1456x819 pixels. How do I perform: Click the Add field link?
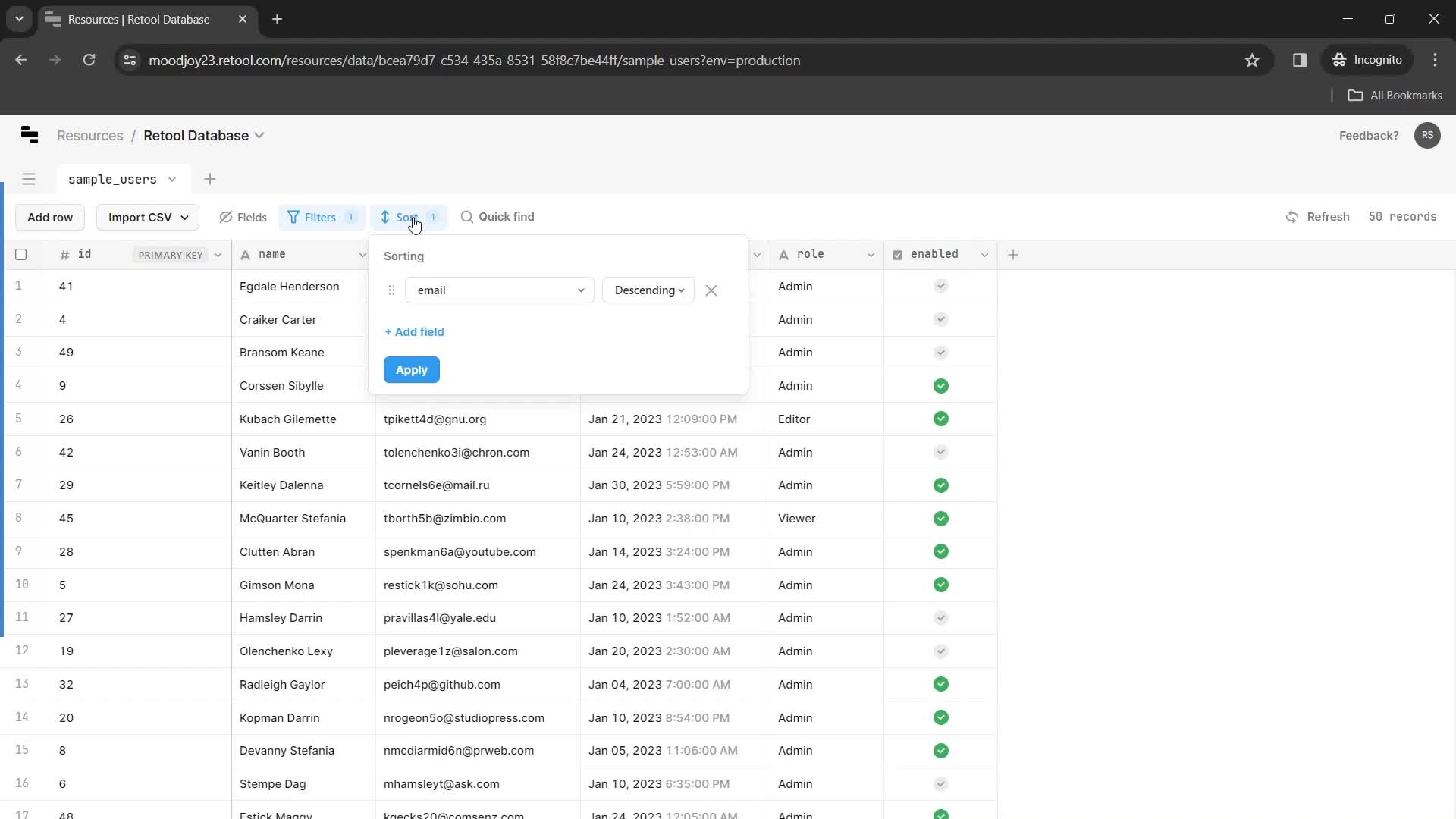414,332
